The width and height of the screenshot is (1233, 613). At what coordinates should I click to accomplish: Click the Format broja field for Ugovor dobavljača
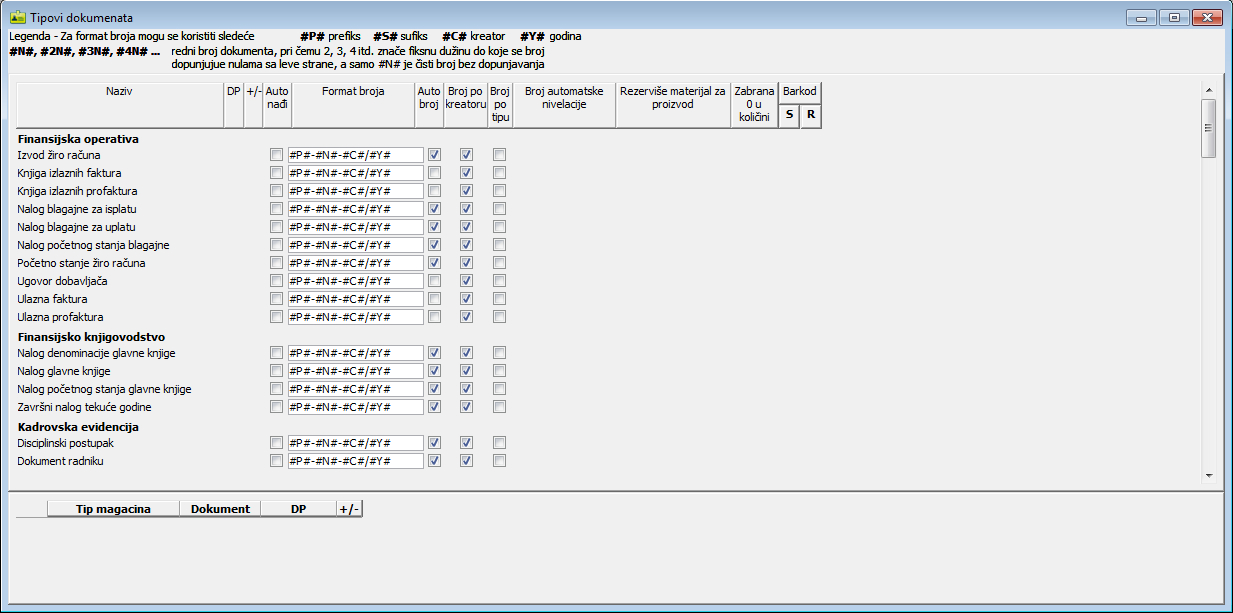[355, 281]
